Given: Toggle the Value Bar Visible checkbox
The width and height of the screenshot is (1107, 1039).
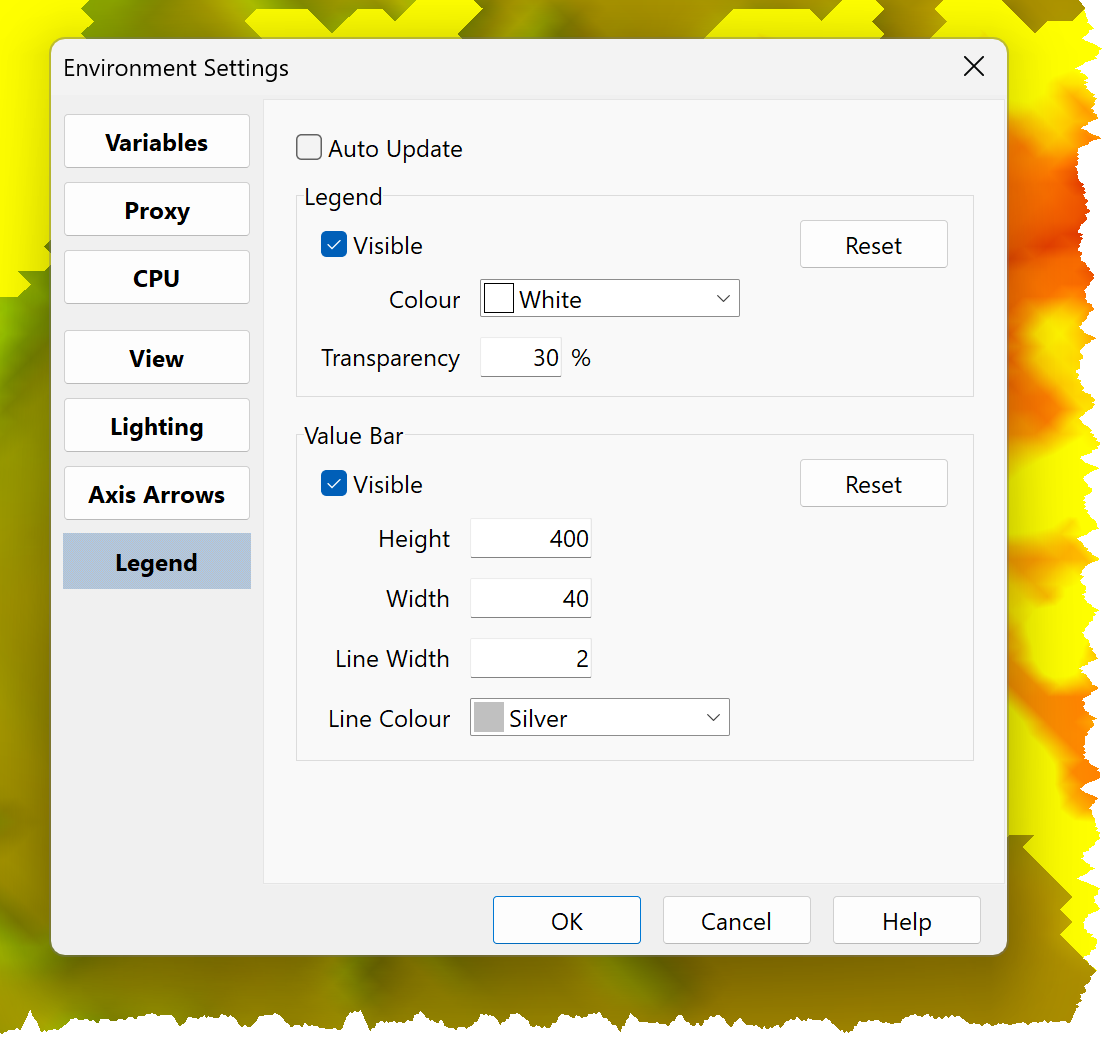Looking at the screenshot, I should pos(334,484).
